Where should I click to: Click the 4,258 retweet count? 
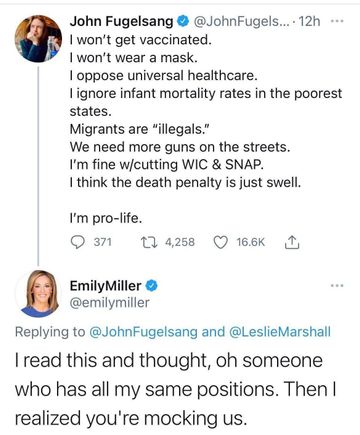coord(180,242)
